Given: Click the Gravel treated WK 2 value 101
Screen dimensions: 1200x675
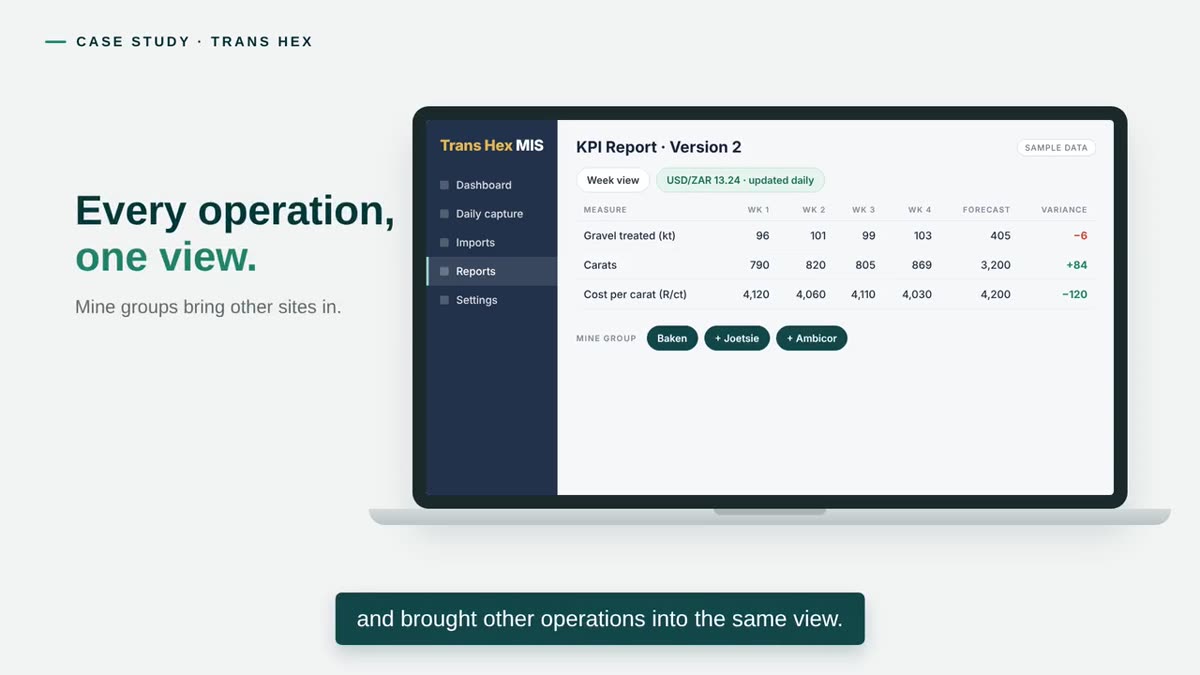Looking at the screenshot, I should point(818,236).
